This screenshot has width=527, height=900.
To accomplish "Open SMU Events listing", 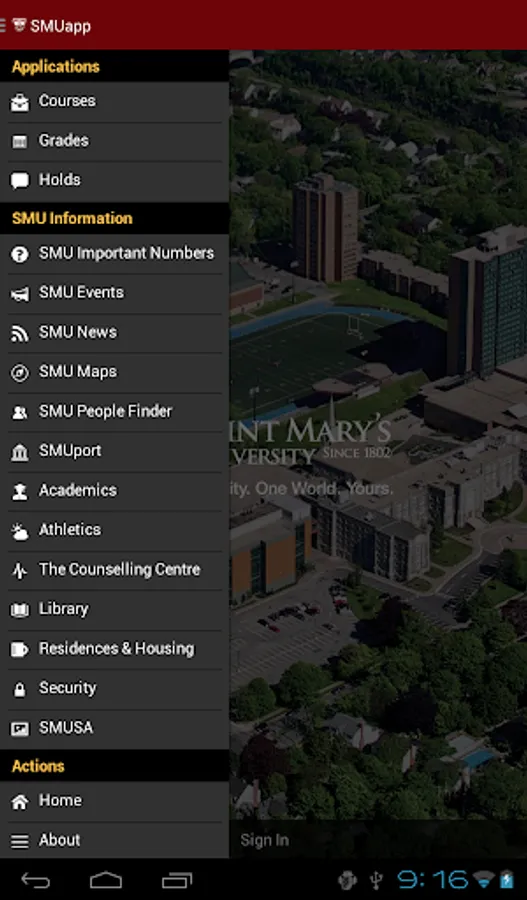I will click(x=114, y=294).
